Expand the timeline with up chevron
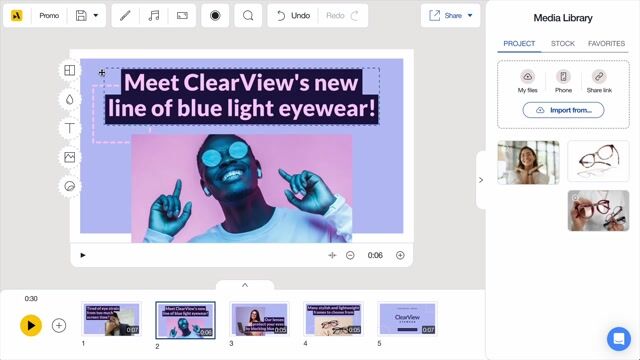640x360 pixels. click(245, 285)
